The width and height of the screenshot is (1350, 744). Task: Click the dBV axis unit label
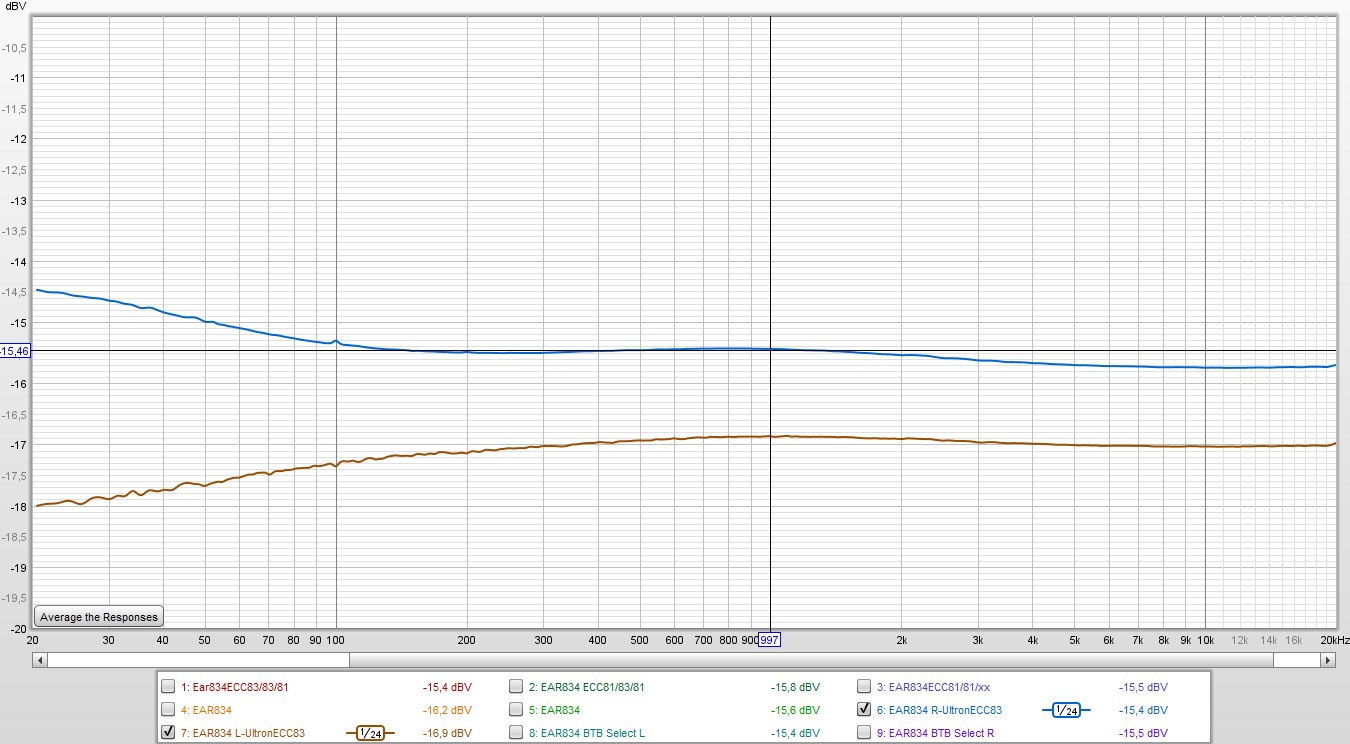[14, 6]
